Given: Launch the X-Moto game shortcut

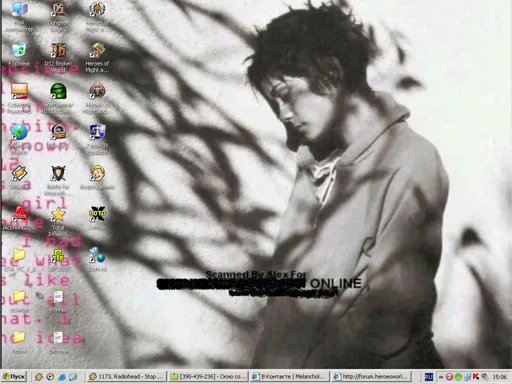Looking at the screenshot, I should [x=97, y=214].
